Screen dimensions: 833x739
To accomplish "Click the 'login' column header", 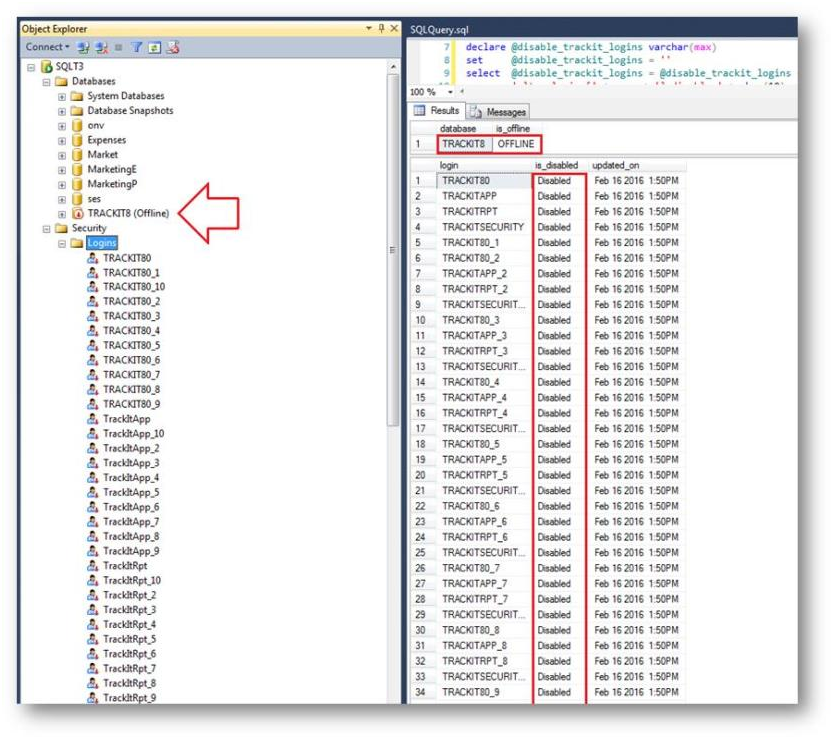I will [449, 165].
